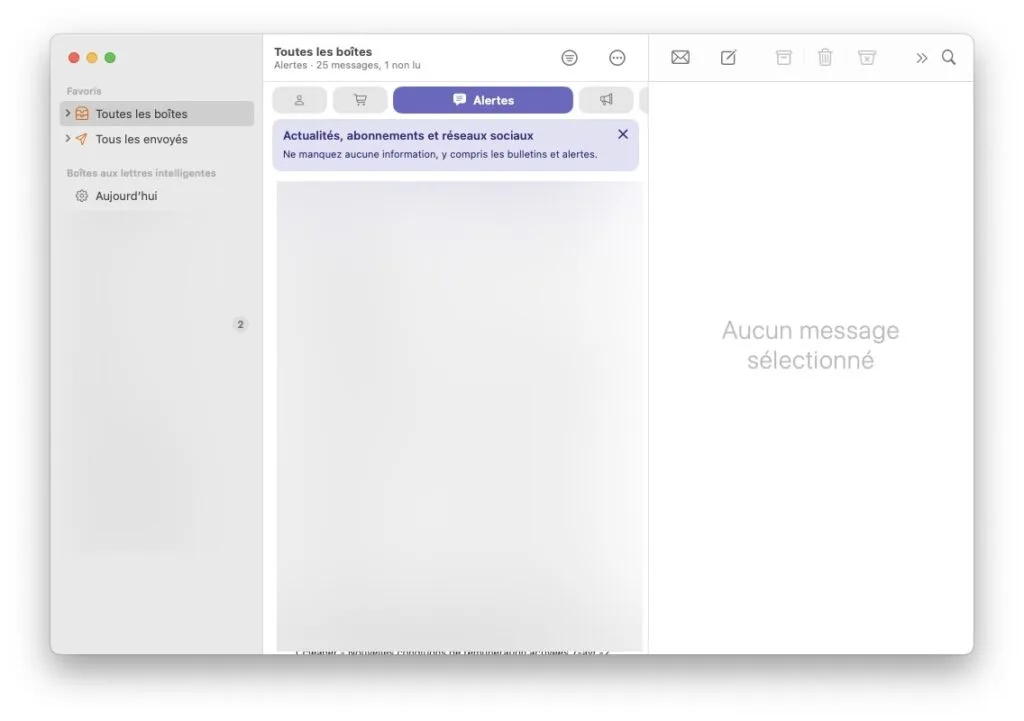The image size is (1024, 721).
Task: Click the trash delete icon
Action: [825, 57]
